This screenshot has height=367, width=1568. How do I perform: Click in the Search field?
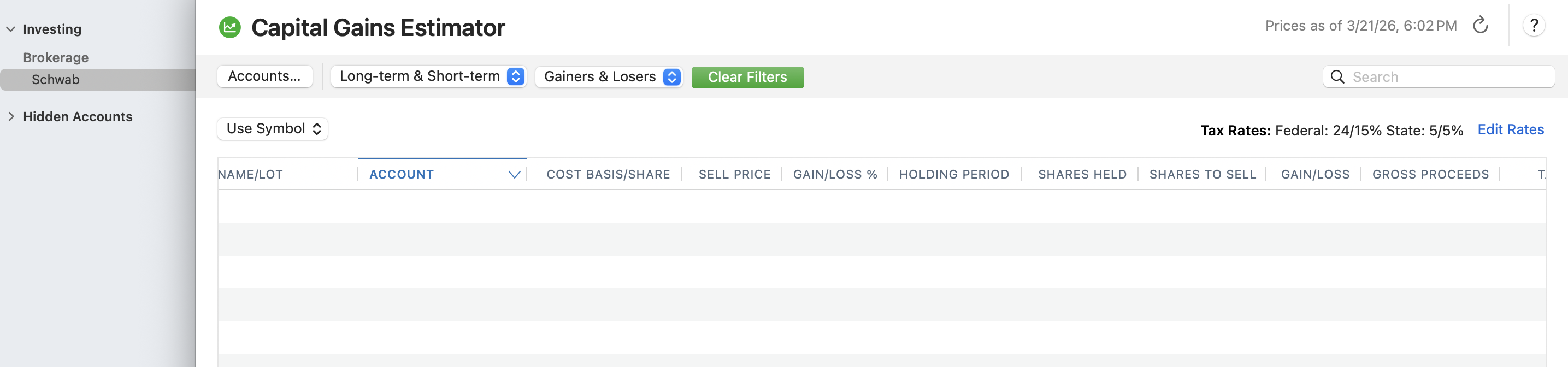(1449, 76)
